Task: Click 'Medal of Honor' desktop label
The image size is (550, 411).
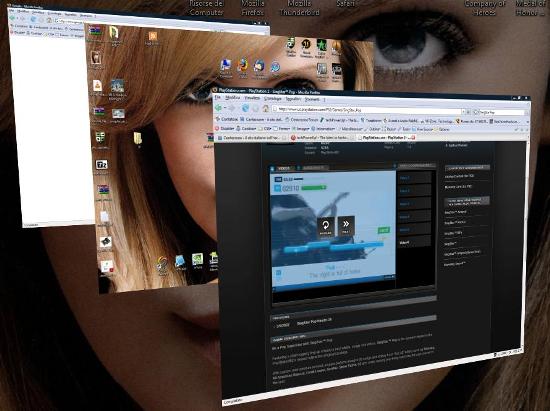Action: (530, 8)
